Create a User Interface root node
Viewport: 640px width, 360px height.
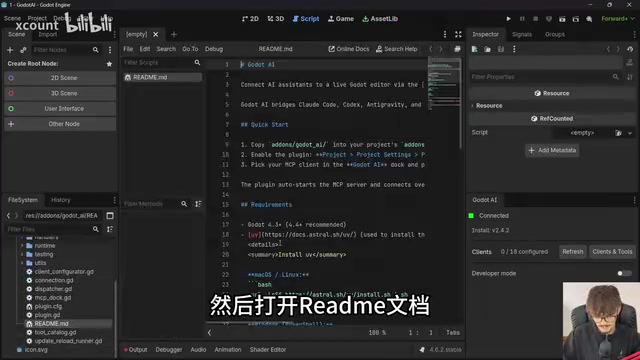click(60, 109)
